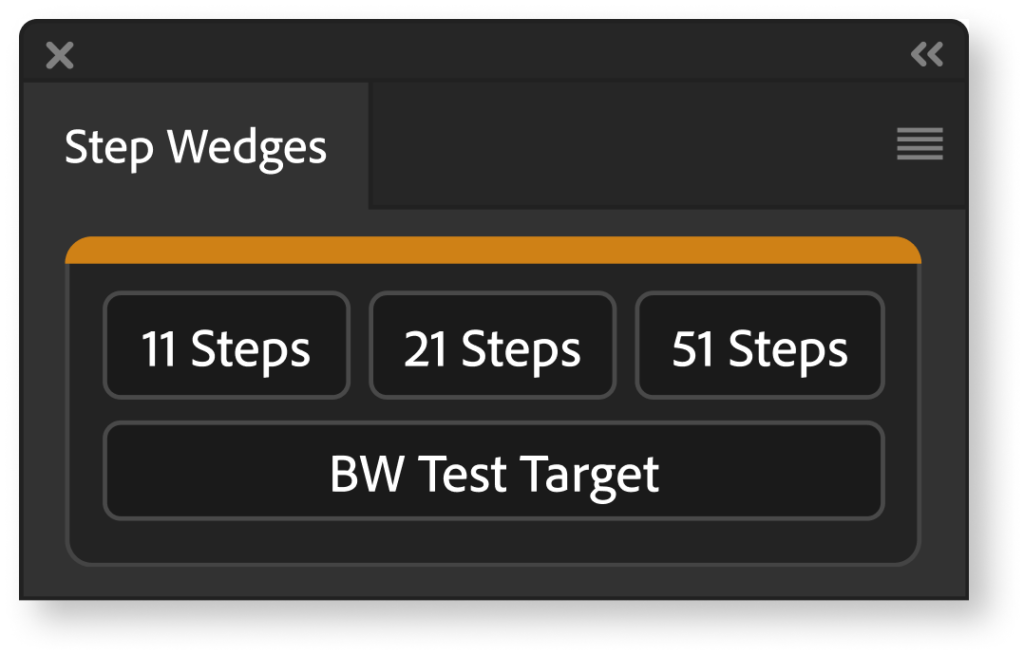Toggle the 21 Steps option
The height and width of the screenshot is (655, 1024).
492,346
